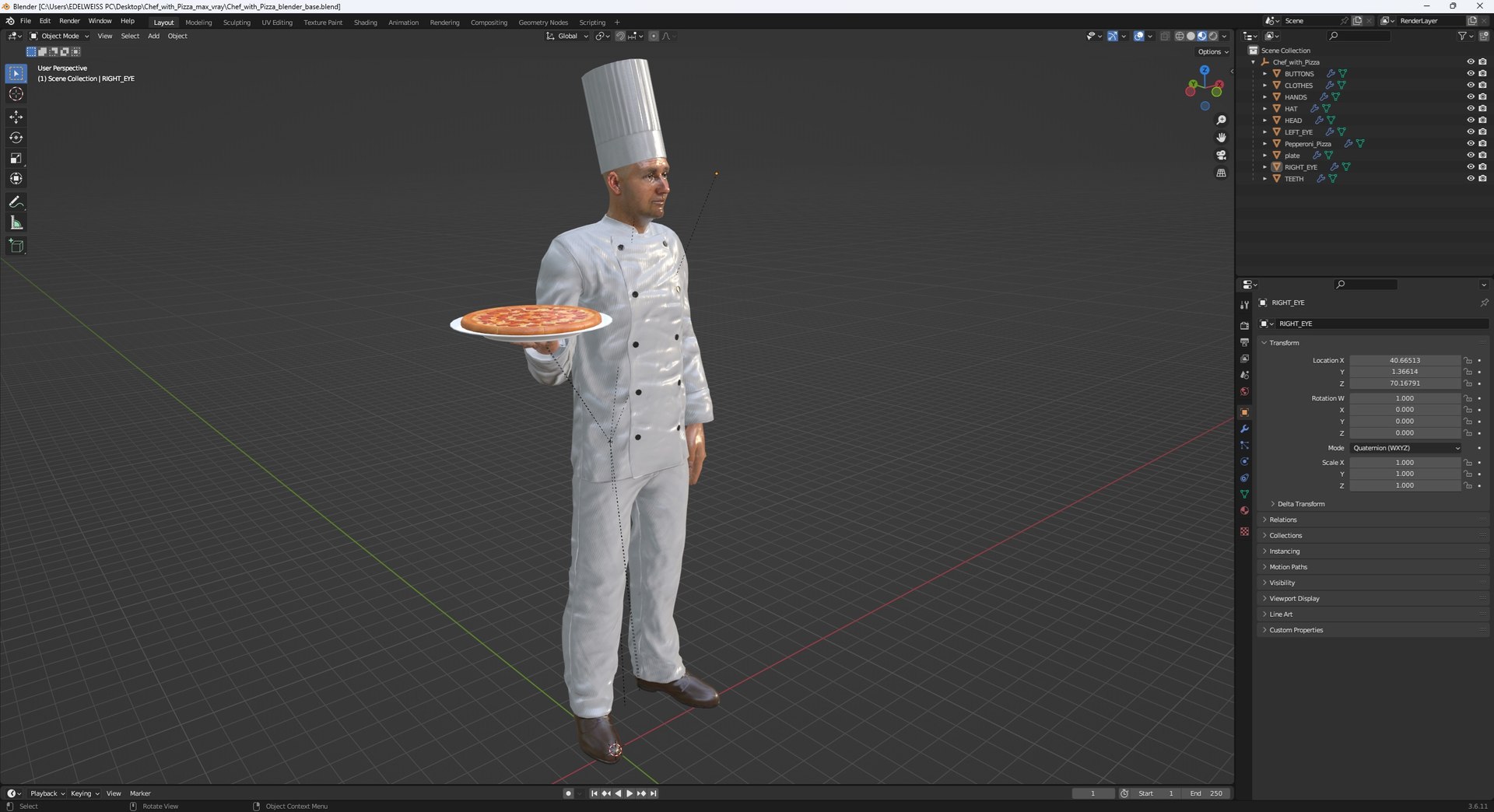Toggle proportional editing in header

click(x=654, y=36)
